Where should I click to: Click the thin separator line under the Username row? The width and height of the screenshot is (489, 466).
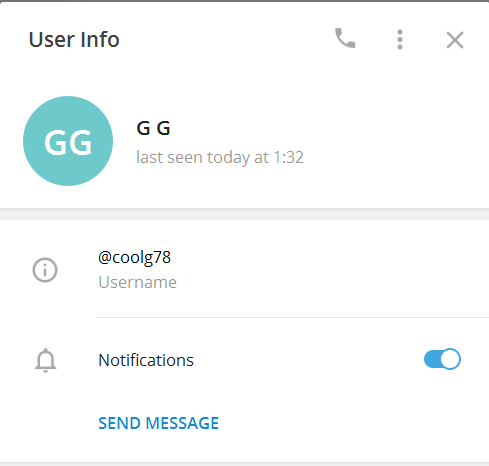pyautogui.click(x=292, y=318)
